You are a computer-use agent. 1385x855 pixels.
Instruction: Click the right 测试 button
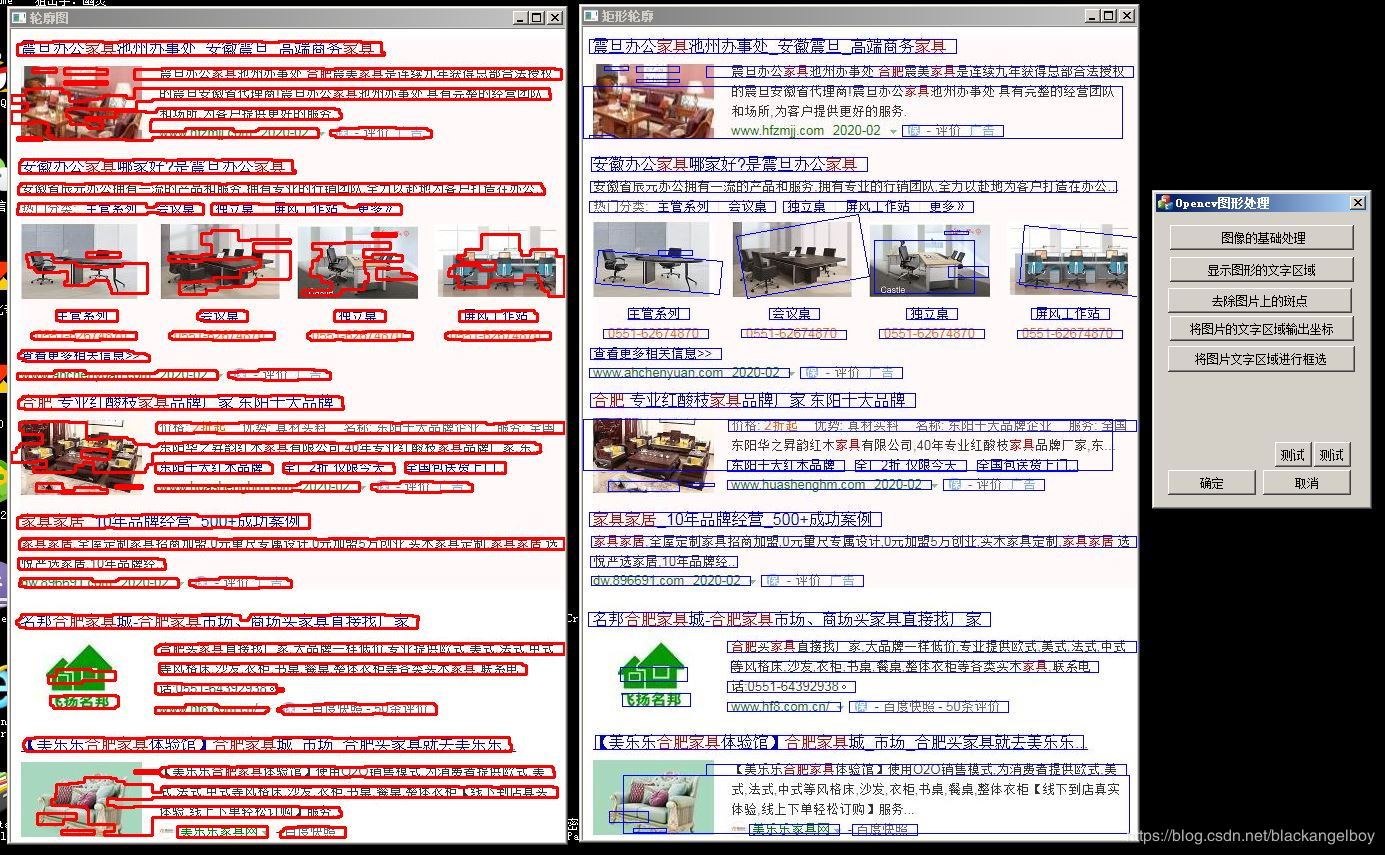tap(1332, 455)
